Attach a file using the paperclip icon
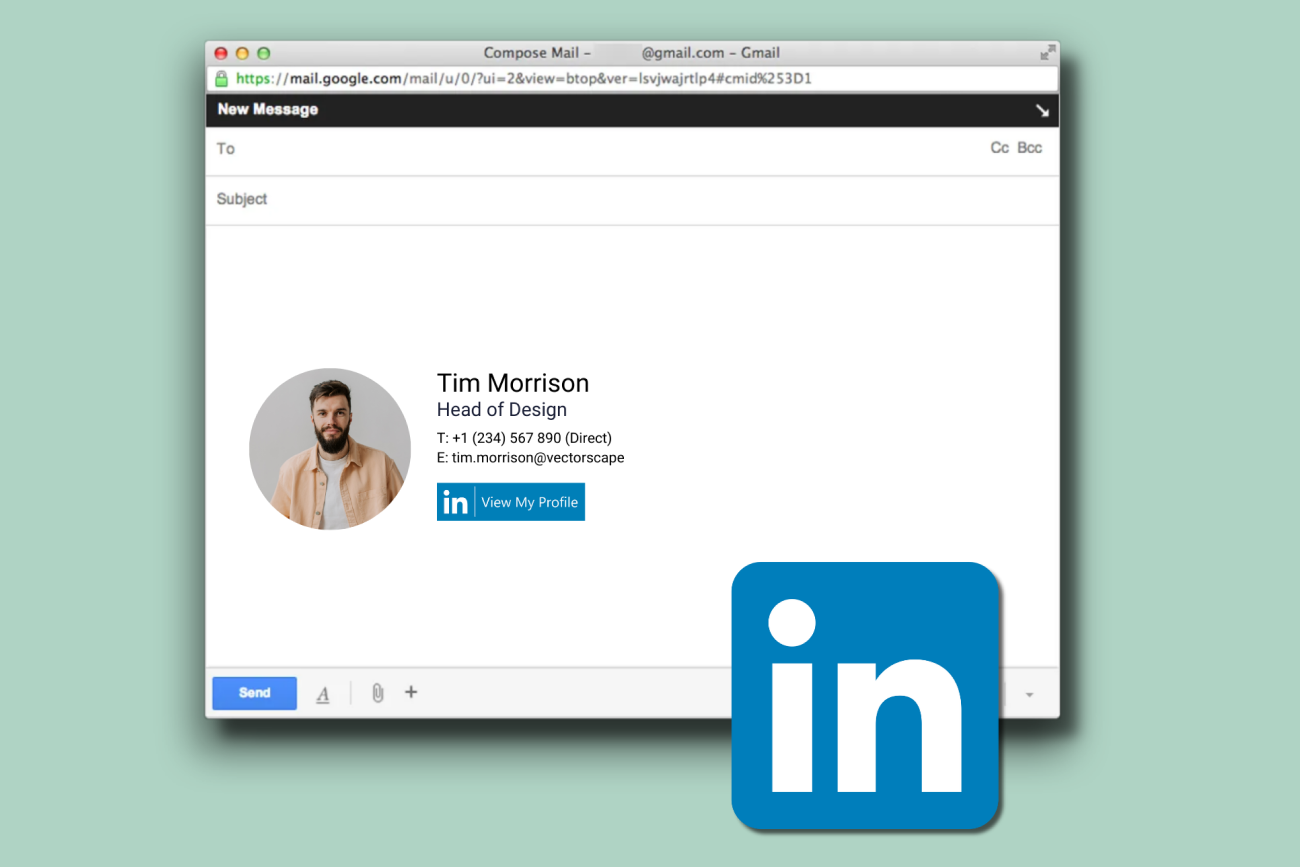The width and height of the screenshot is (1300, 867). (x=377, y=692)
